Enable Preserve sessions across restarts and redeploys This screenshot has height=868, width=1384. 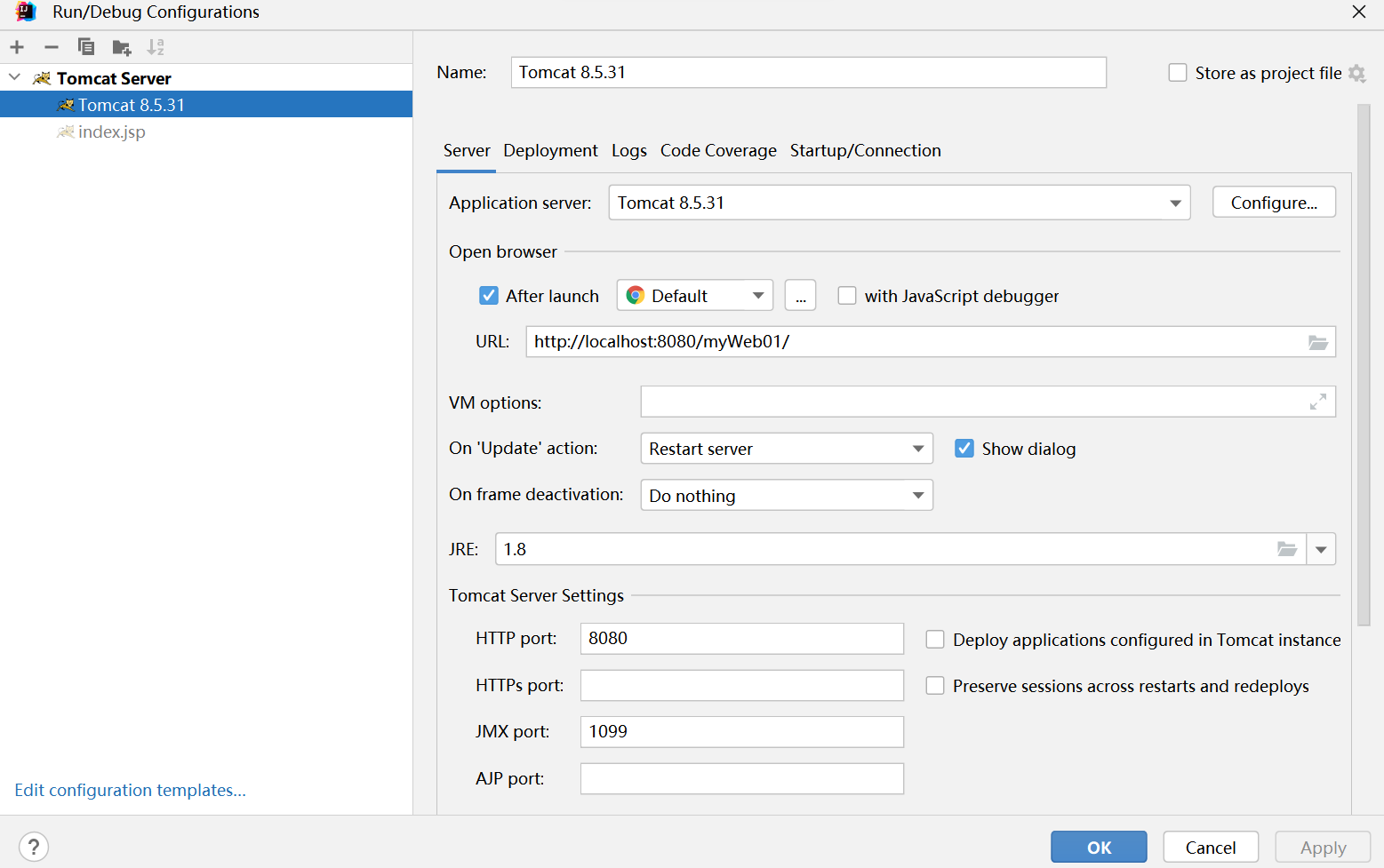[x=935, y=686]
